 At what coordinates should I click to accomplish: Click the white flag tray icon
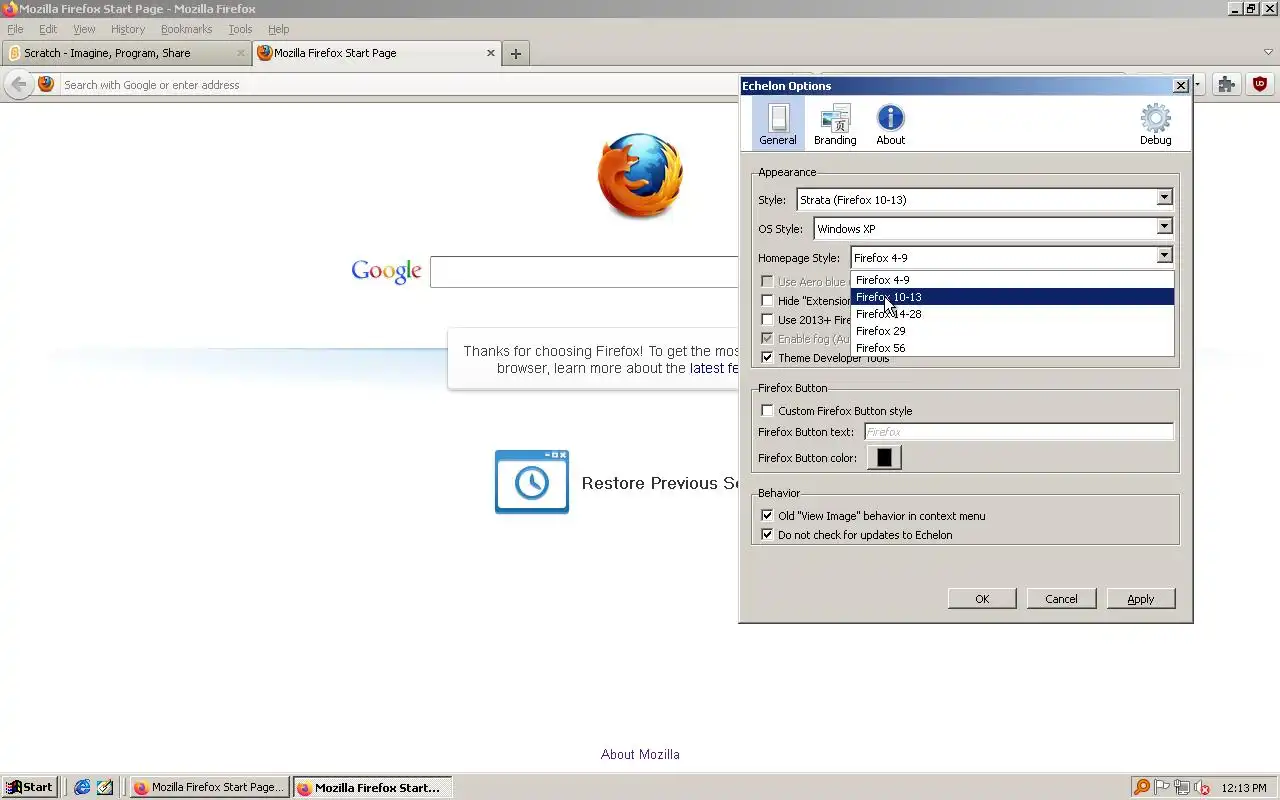1162,787
